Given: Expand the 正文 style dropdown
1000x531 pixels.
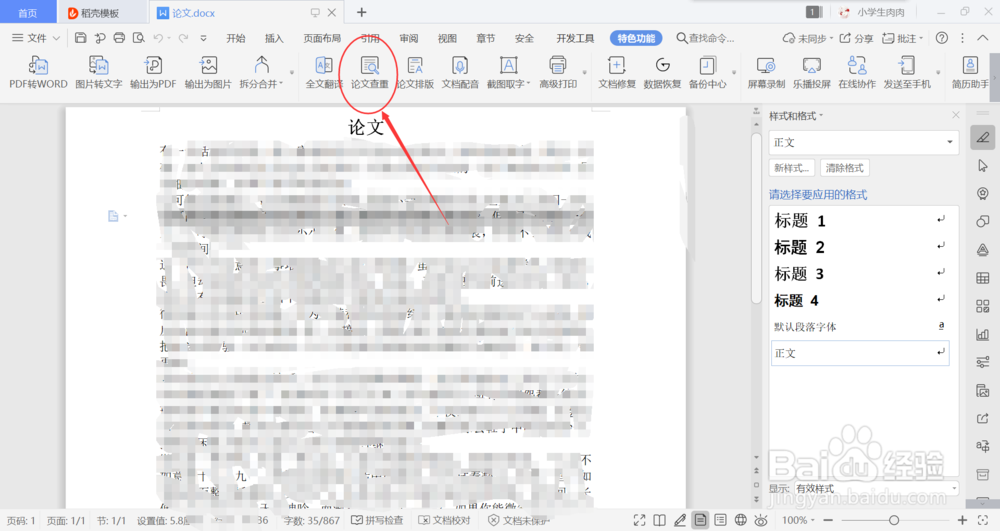Looking at the screenshot, I should 950,142.
